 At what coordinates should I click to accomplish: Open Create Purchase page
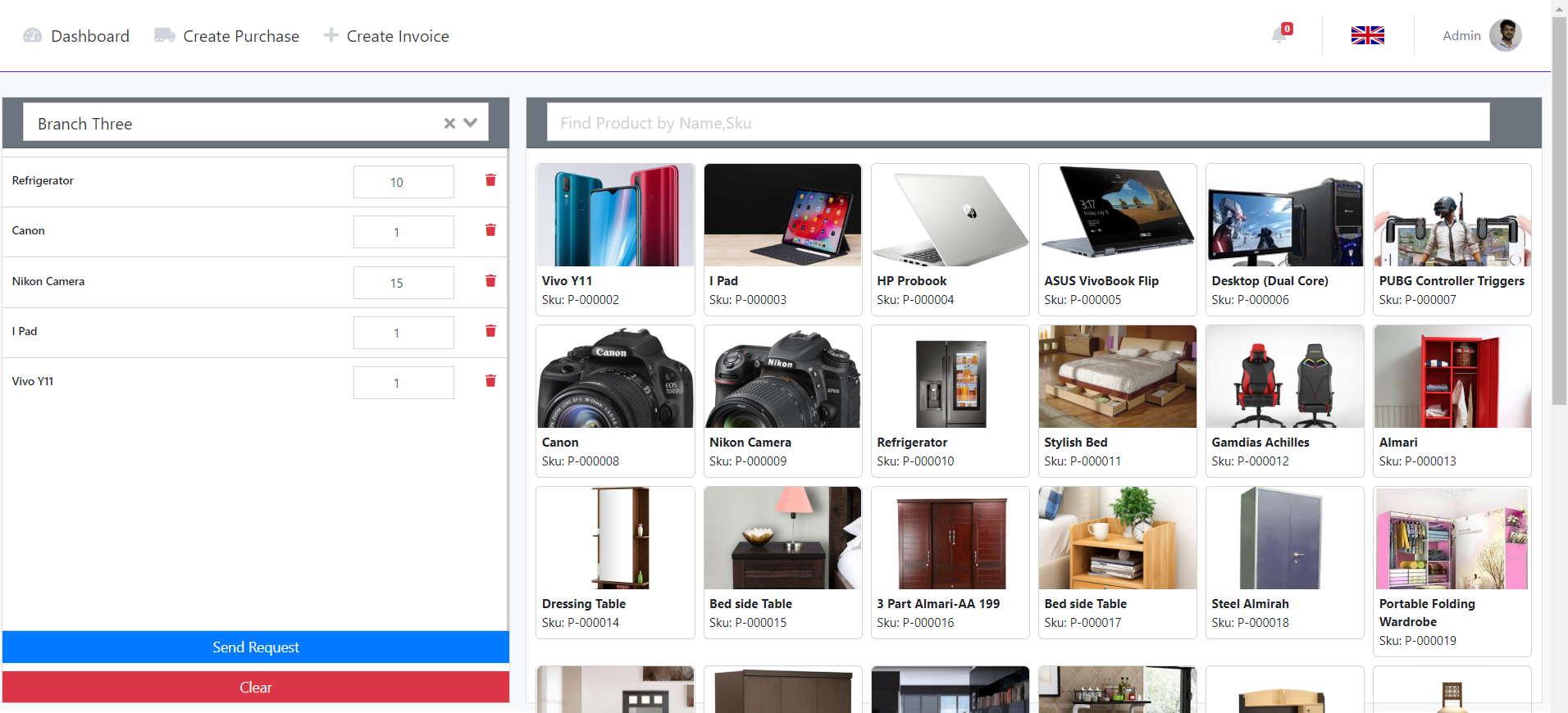tap(227, 36)
